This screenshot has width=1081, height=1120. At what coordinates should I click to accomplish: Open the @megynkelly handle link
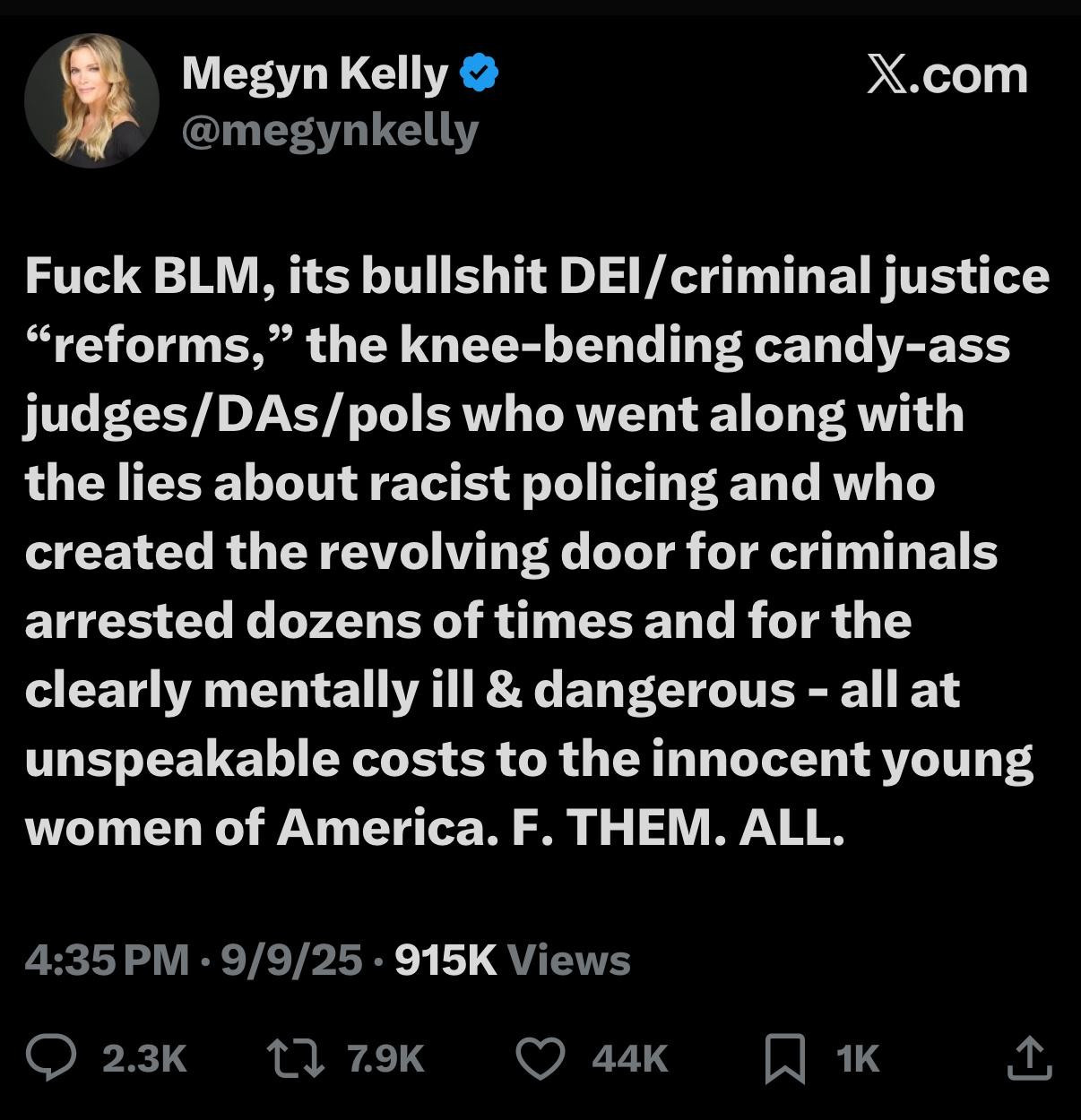pyautogui.click(x=330, y=131)
